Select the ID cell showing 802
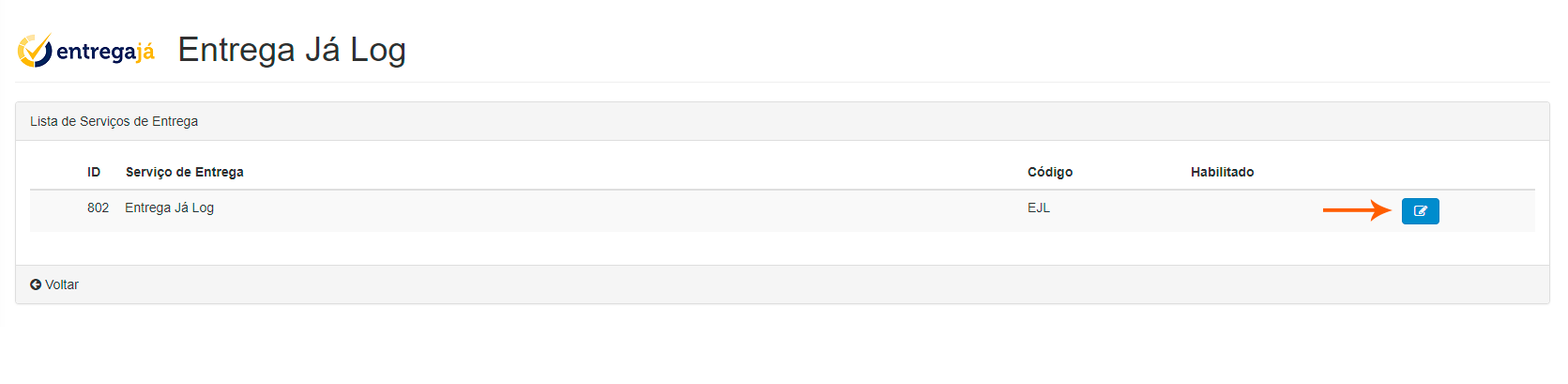The height and width of the screenshot is (384, 1568). tap(98, 207)
